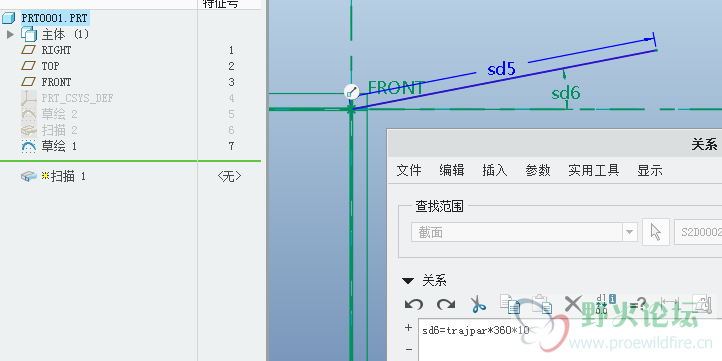Image resolution: width=722 pixels, height=361 pixels.
Task: Click the minus operator beside relation editor
Action: (408, 349)
